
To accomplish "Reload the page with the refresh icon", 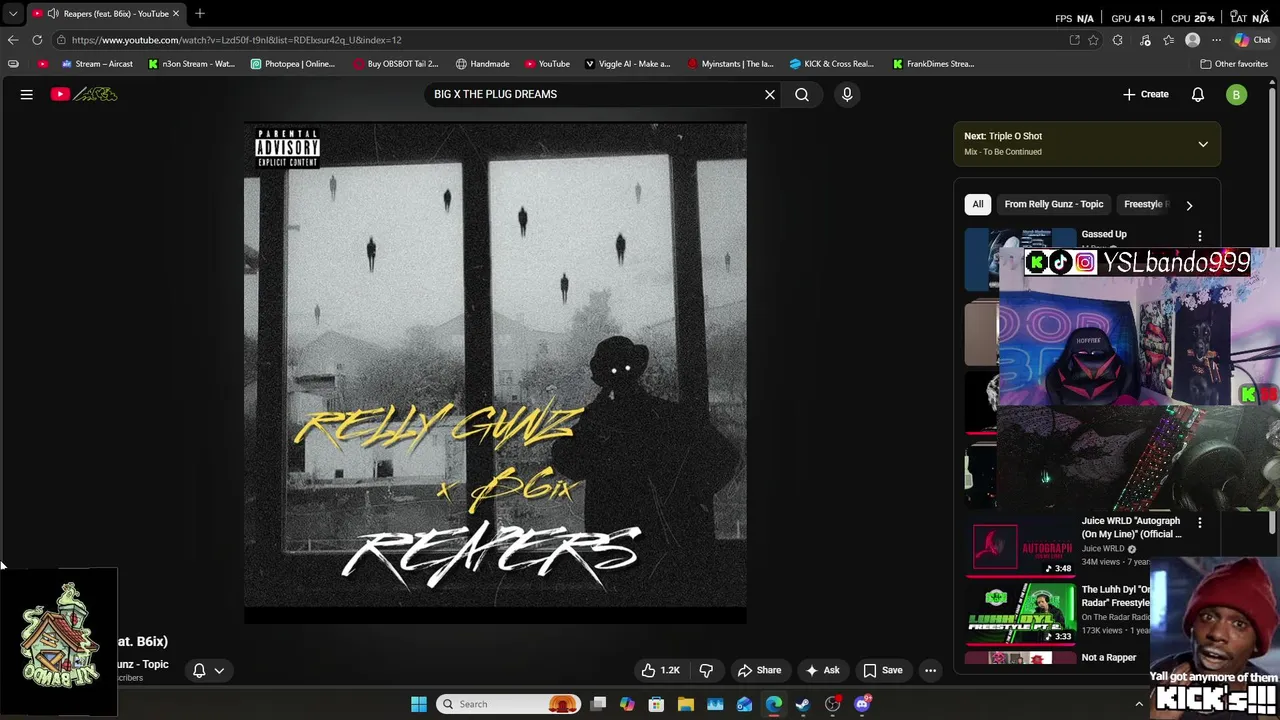I will tap(37, 40).
